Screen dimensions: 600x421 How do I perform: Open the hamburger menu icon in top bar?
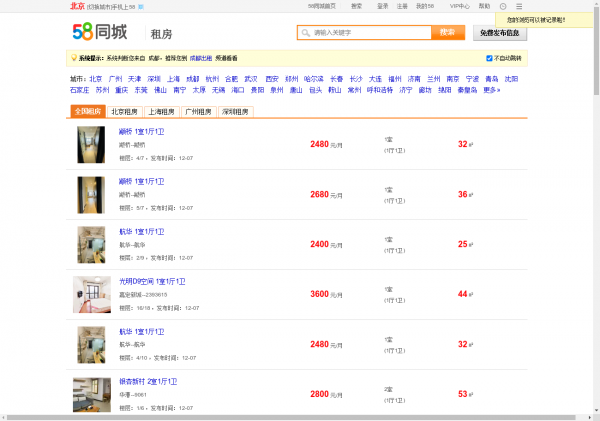(x=519, y=6)
